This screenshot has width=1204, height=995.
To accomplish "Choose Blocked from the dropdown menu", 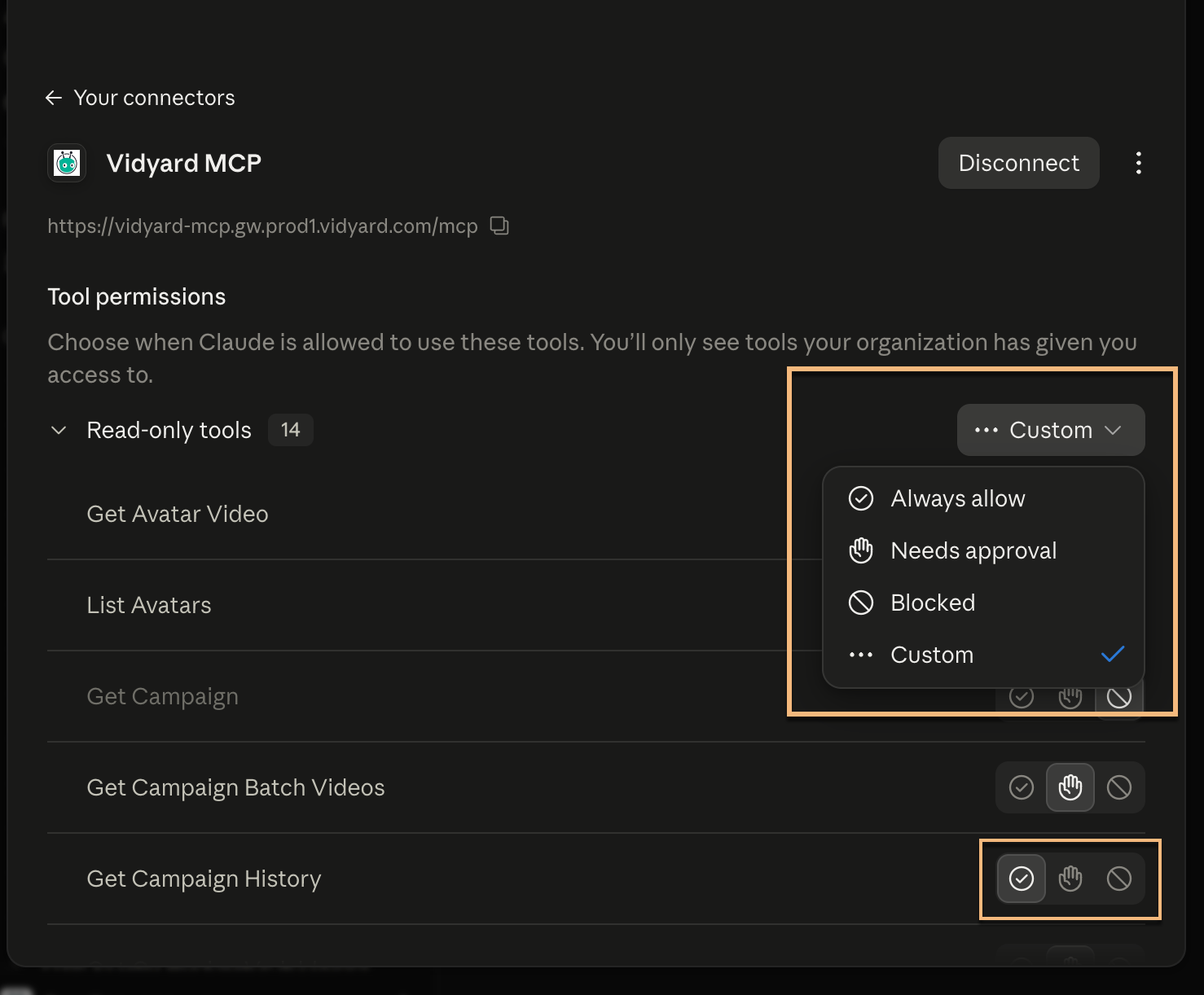I will point(983,603).
